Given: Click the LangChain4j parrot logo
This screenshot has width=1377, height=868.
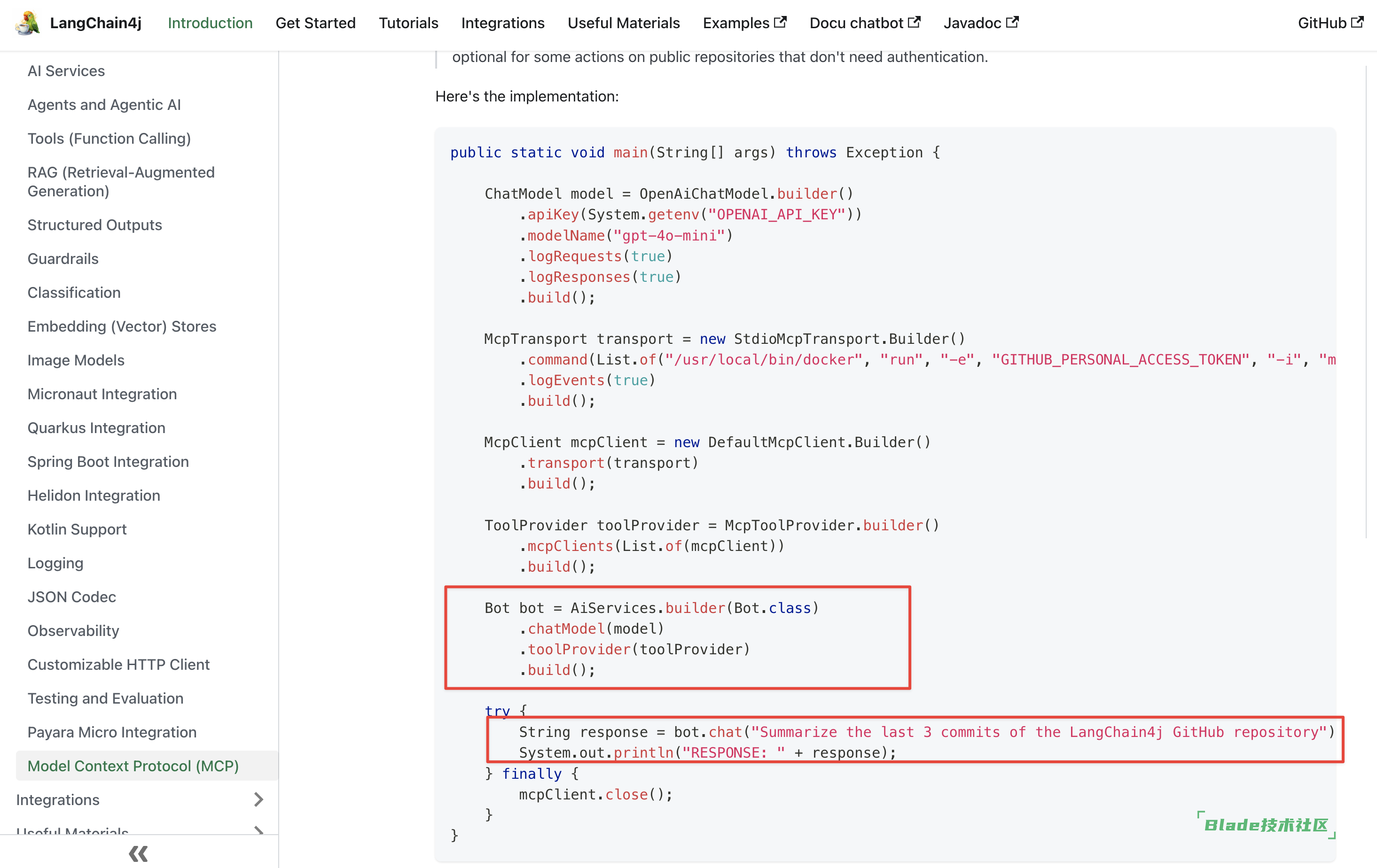Looking at the screenshot, I should [27, 23].
